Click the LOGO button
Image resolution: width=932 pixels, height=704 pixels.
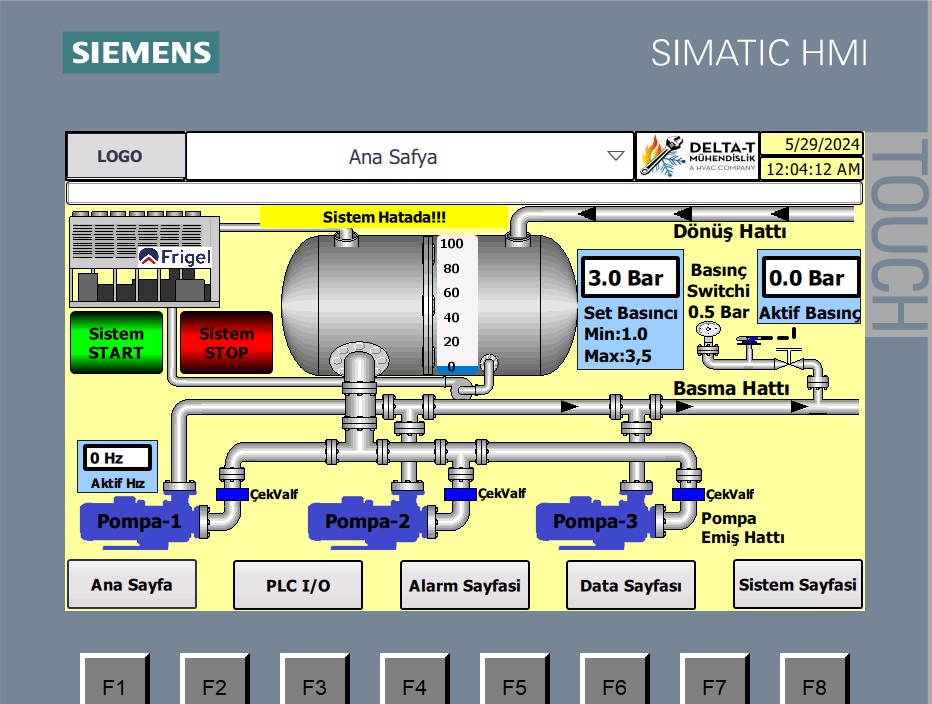tap(126, 156)
